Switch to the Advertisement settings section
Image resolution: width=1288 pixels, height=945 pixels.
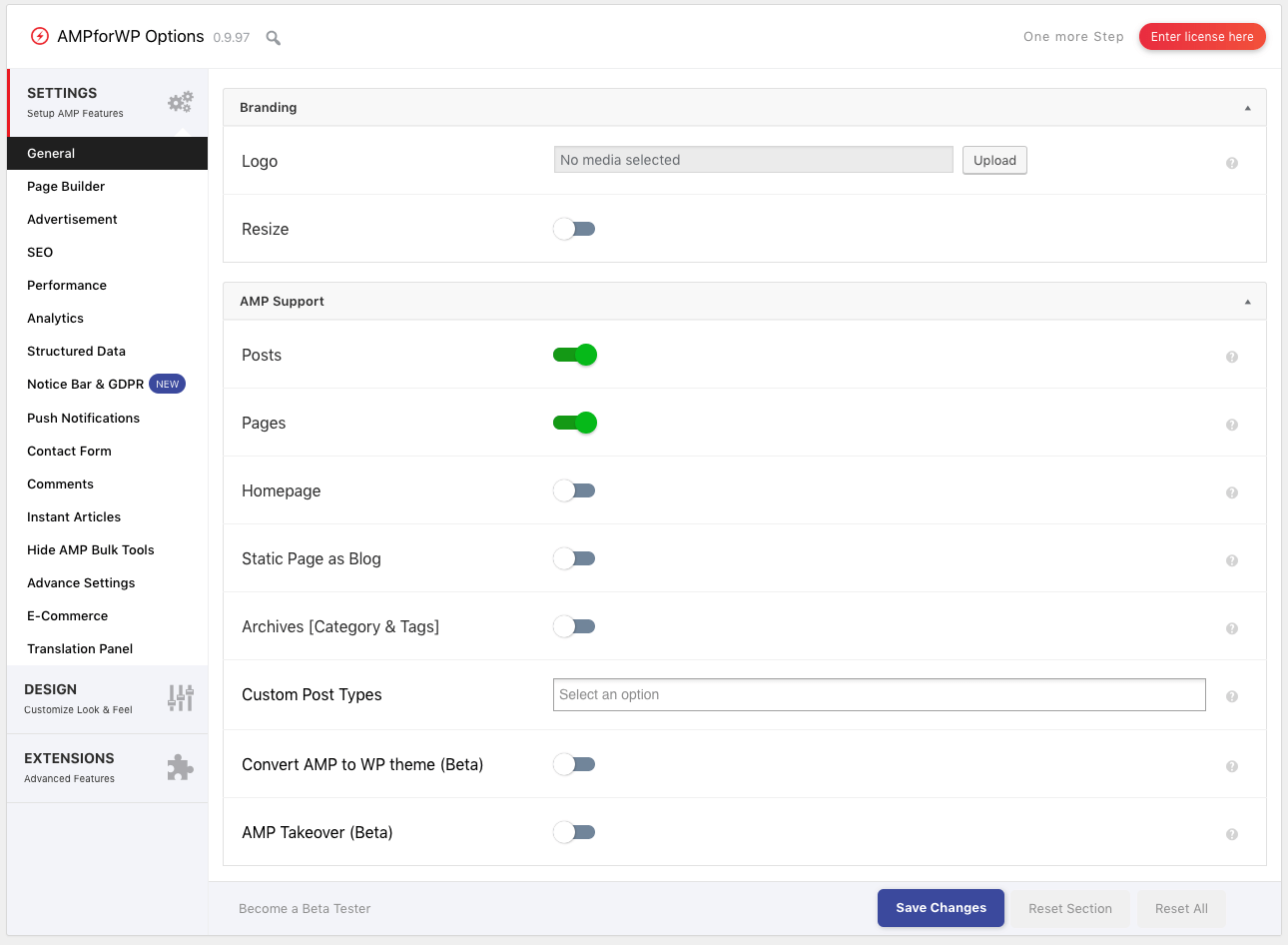[x=72, y=219]
